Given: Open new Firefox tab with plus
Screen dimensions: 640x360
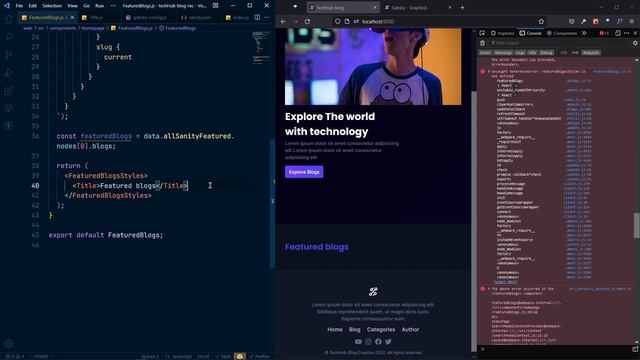Looking at the screenshot, I should click(462, 7).
